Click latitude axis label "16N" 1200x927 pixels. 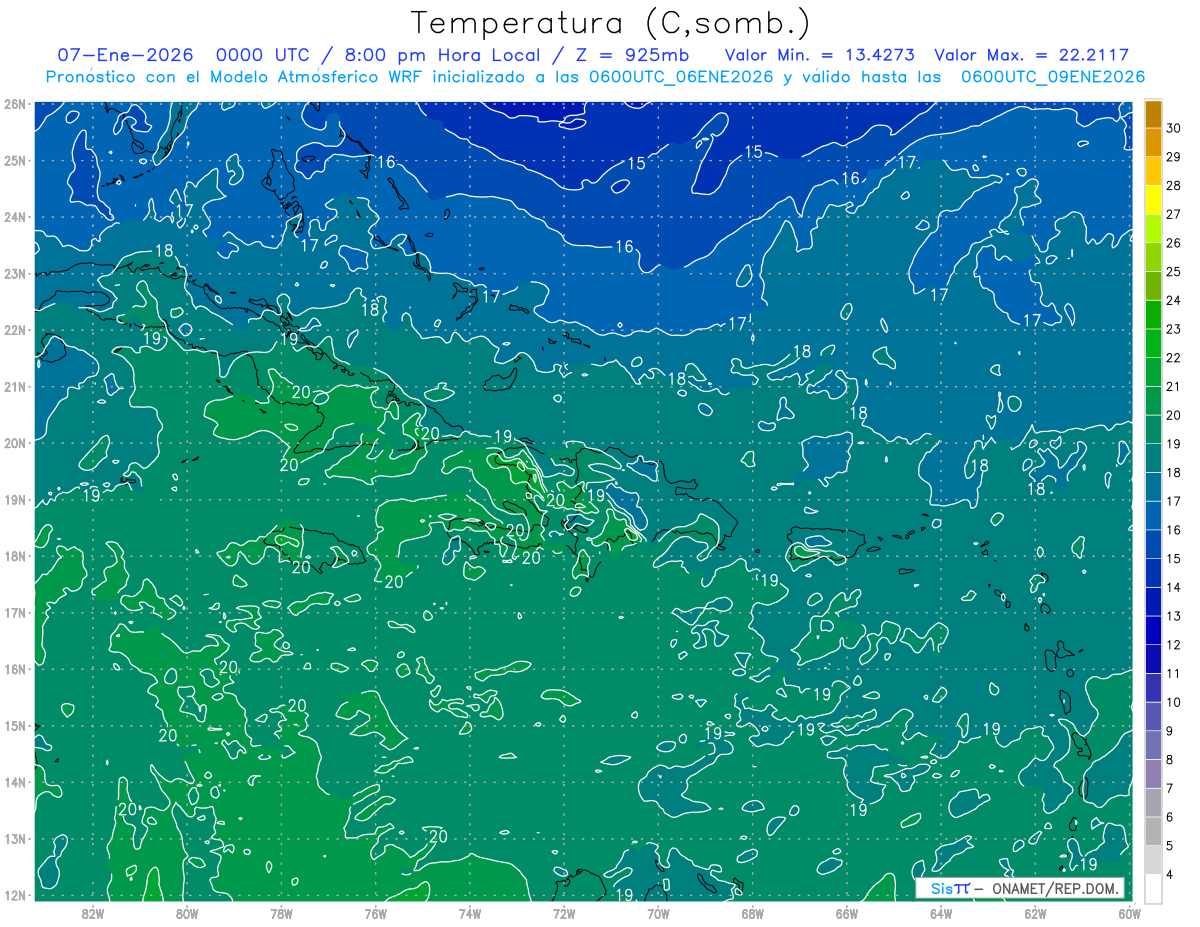(x=15, y=669)
